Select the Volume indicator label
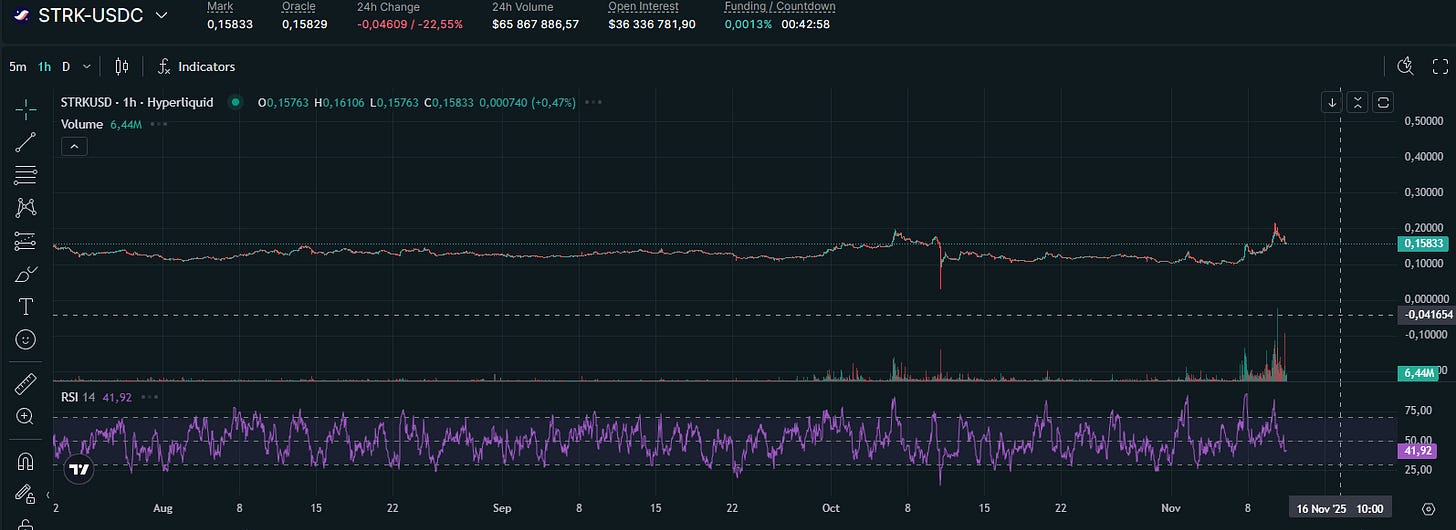1456x530 pixels. 82,124
